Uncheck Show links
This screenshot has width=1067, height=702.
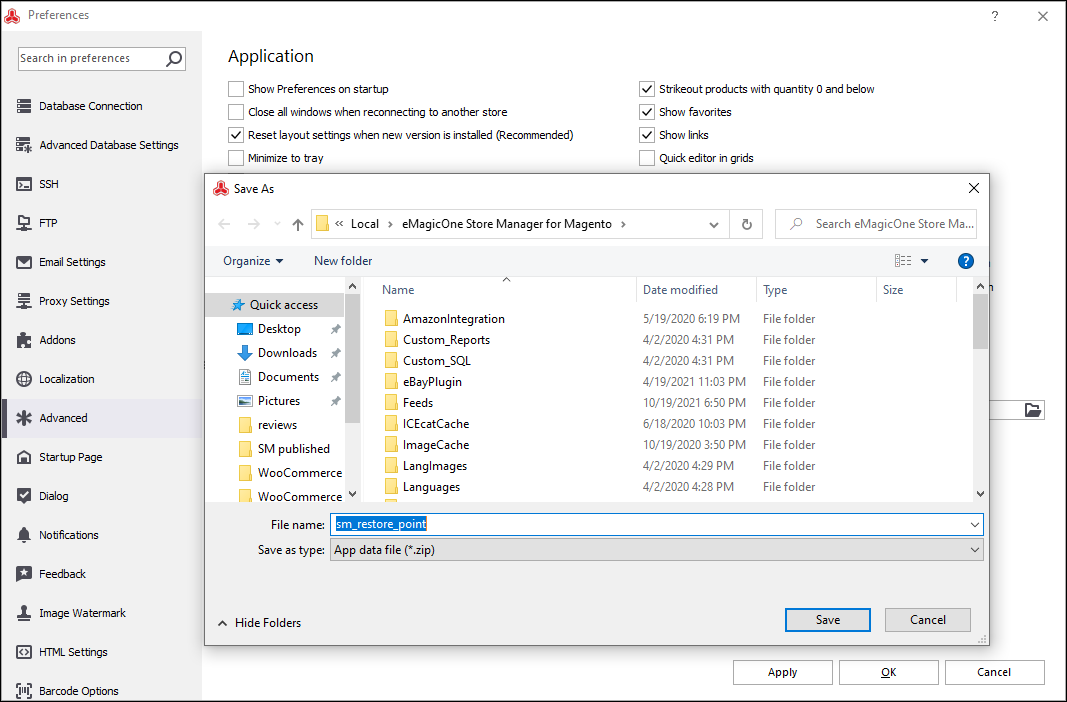647,135
